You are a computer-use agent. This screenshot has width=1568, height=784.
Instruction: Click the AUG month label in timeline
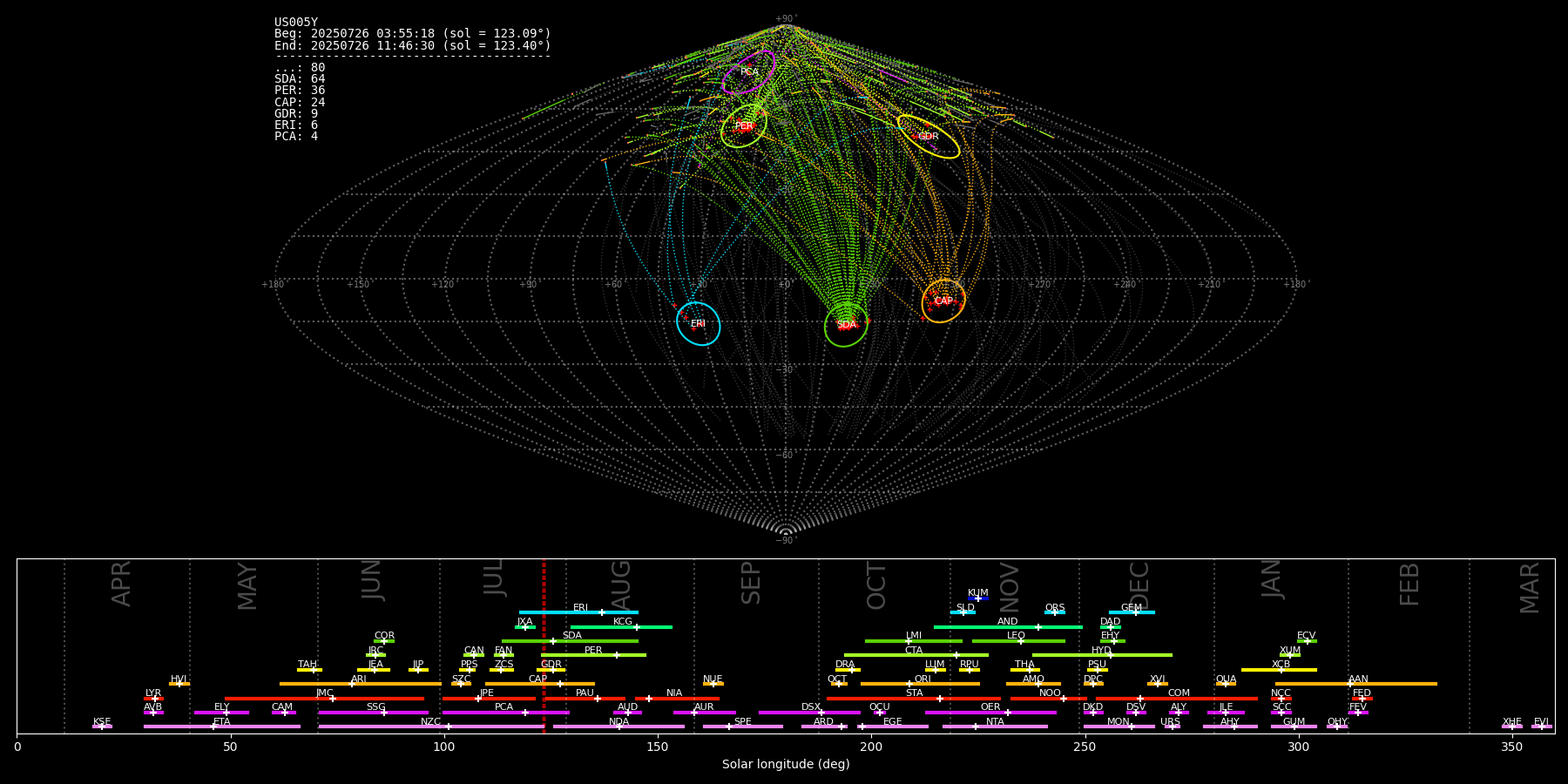[620, 583]
